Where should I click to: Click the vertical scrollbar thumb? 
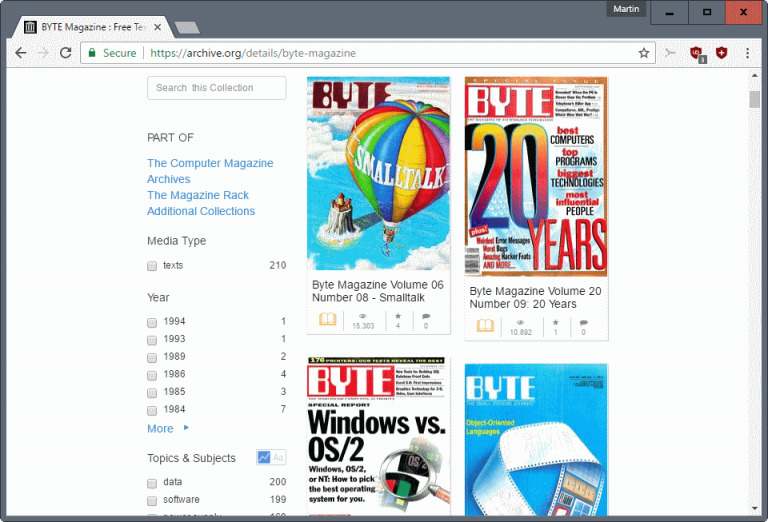pyautogui.click(x=754, y=99)
